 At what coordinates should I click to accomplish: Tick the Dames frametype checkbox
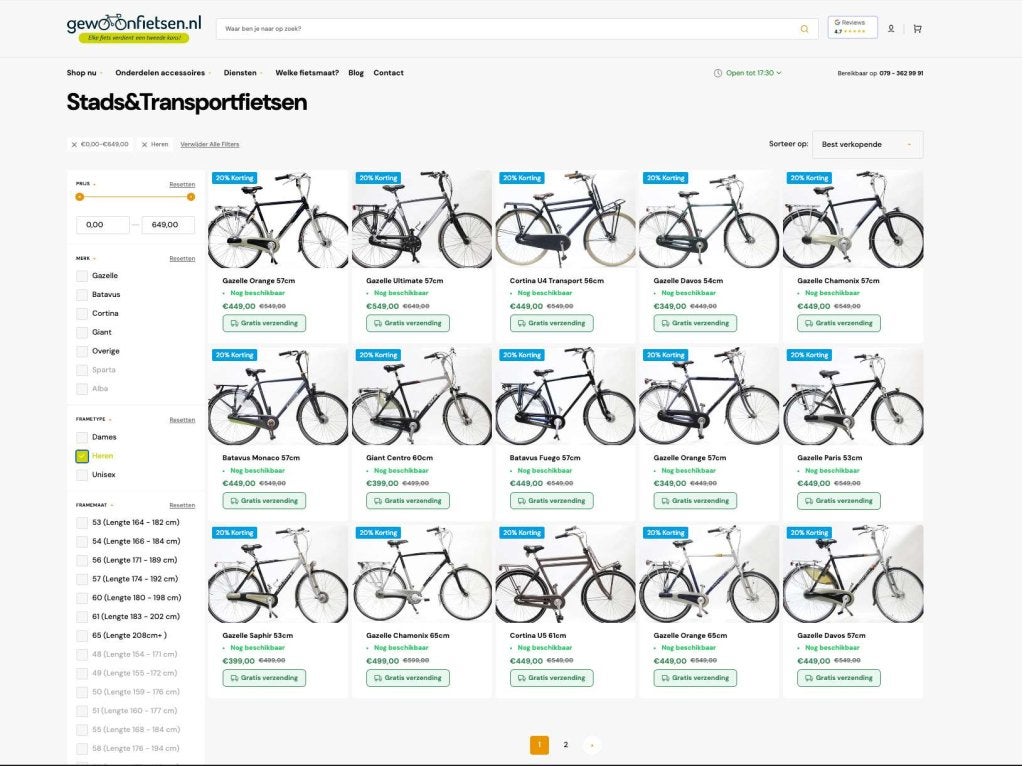[x=82, y=438]
